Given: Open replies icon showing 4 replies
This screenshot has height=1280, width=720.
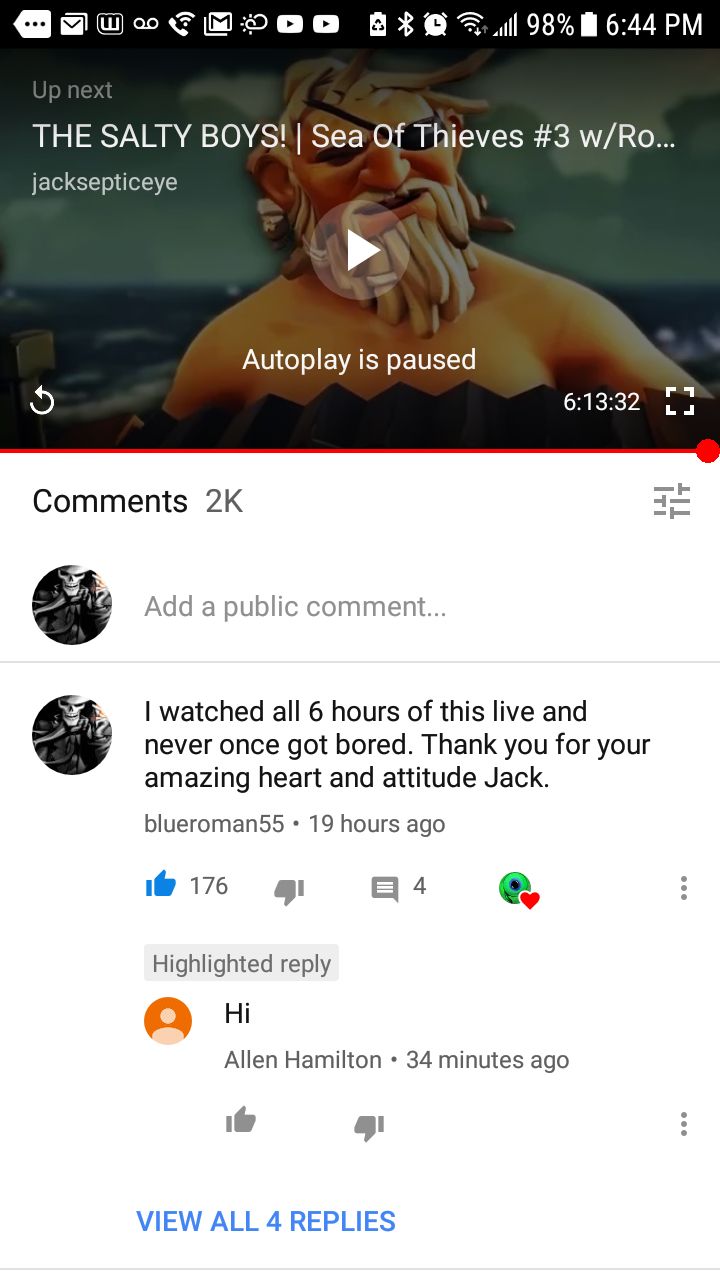Looking at the screenshot, I should click(x=385, y=888).
